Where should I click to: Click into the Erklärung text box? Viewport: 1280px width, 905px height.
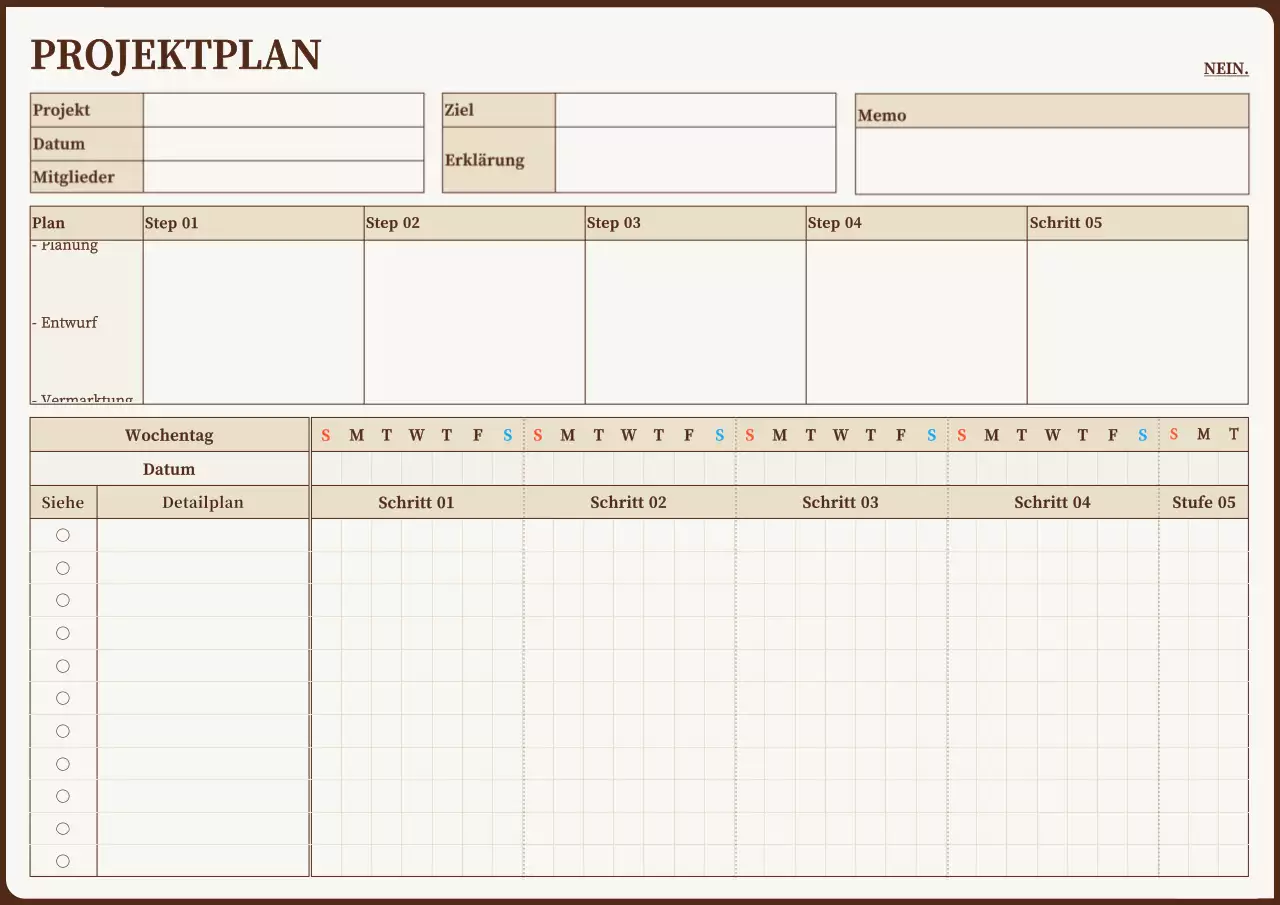pos(695,160)
